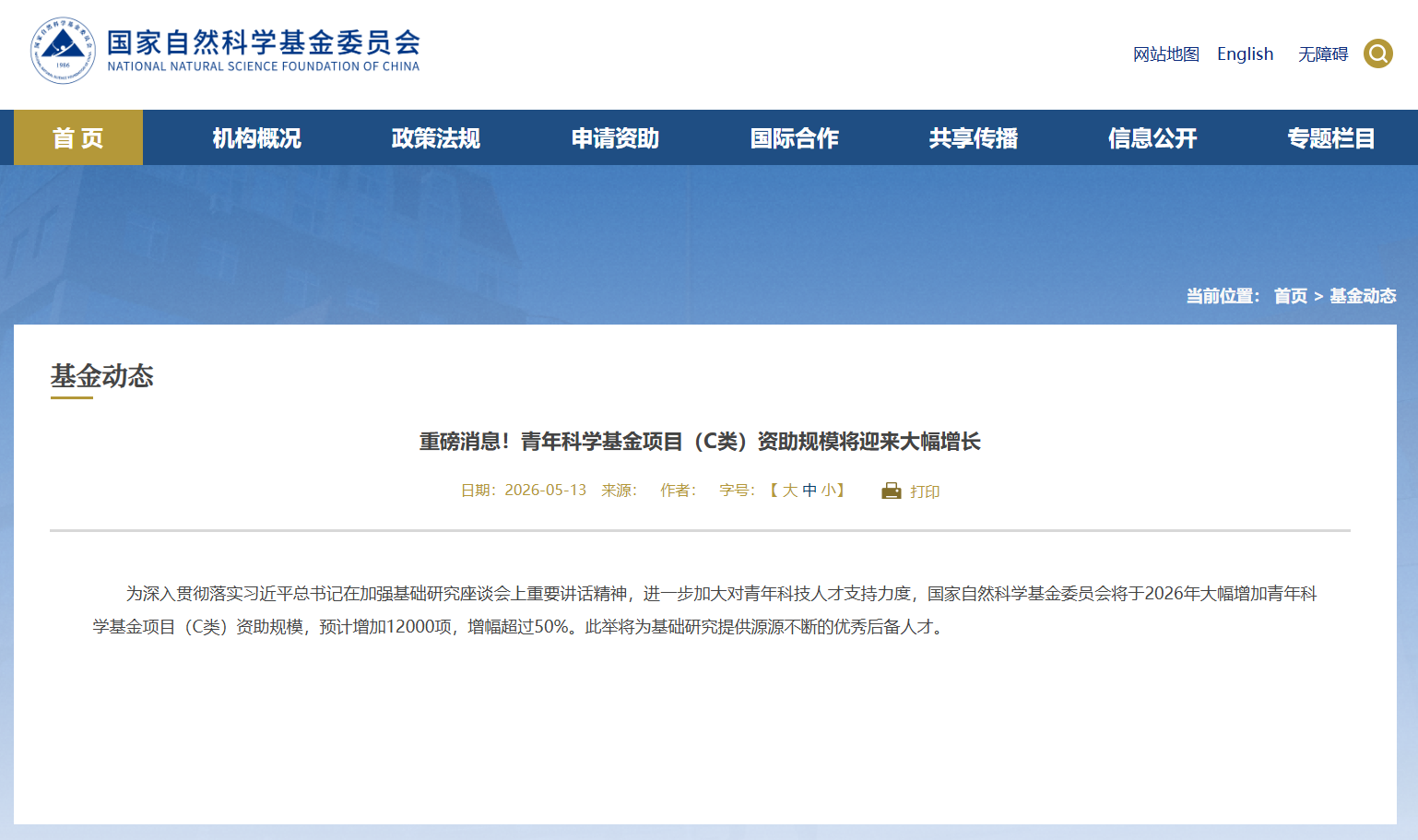Open the 国际合作 menu
1418x840 pixels.
coord(794,137)
